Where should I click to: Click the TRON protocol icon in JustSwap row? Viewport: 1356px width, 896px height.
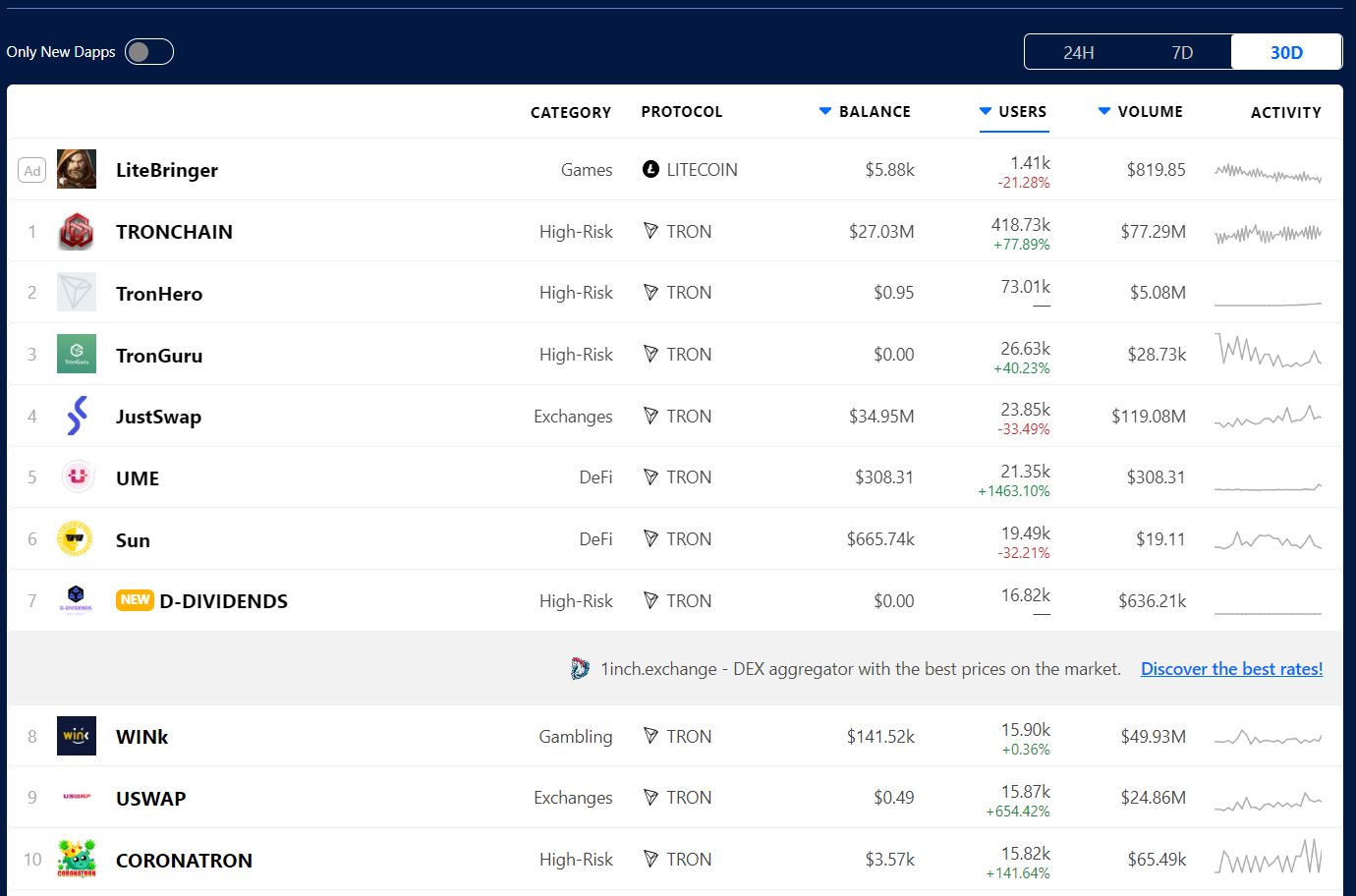click(x=650, y=417)
